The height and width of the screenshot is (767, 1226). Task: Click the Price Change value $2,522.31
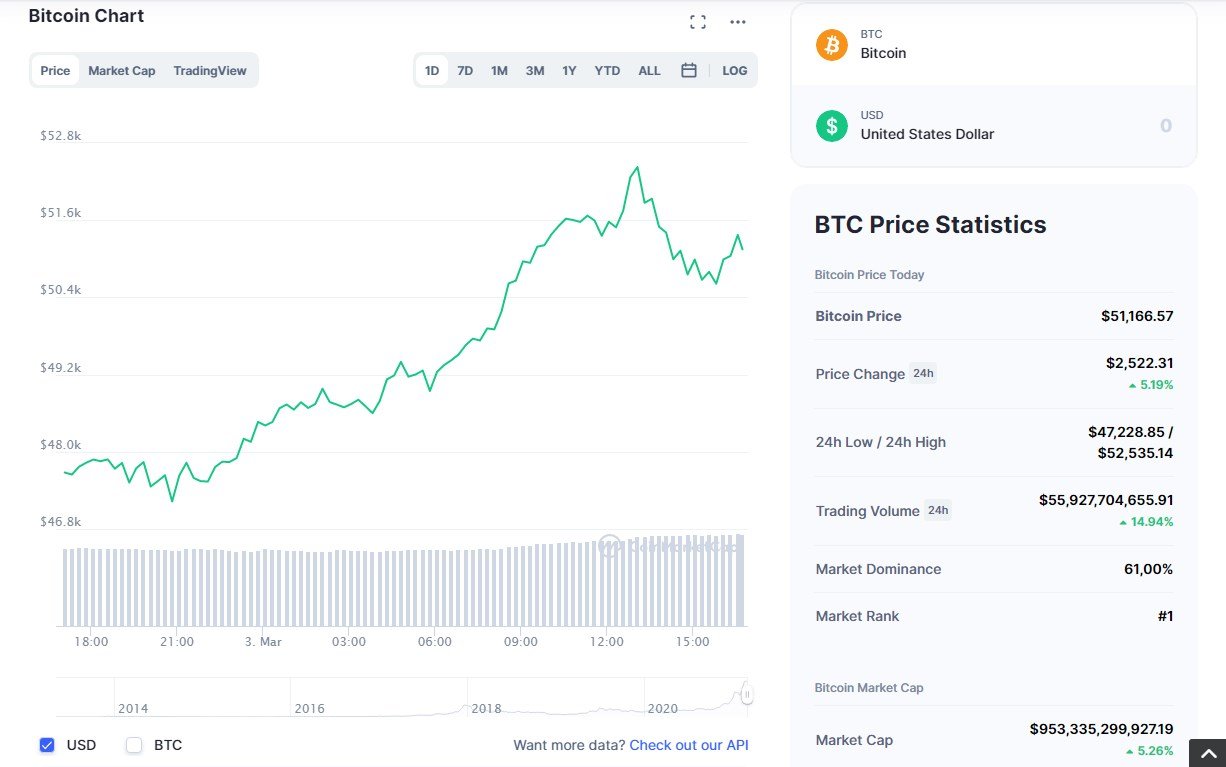coord(1140,363)
